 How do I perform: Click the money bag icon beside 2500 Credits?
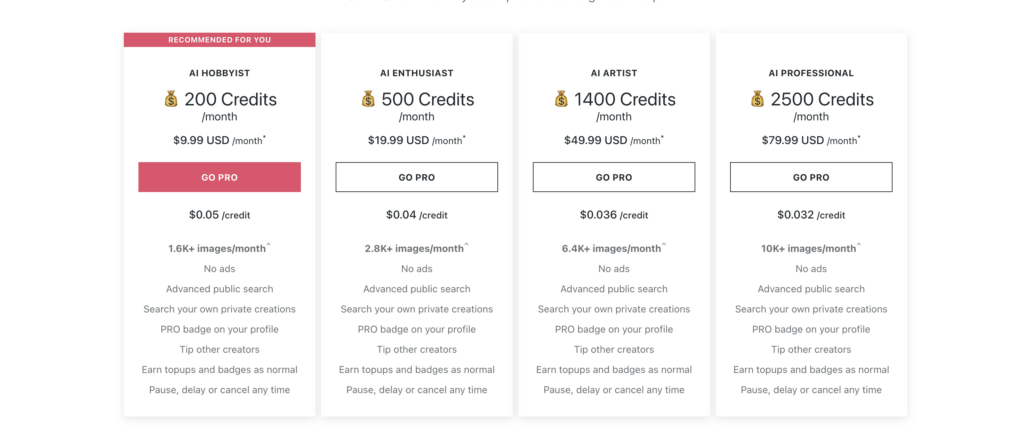(x=757, y=99)
